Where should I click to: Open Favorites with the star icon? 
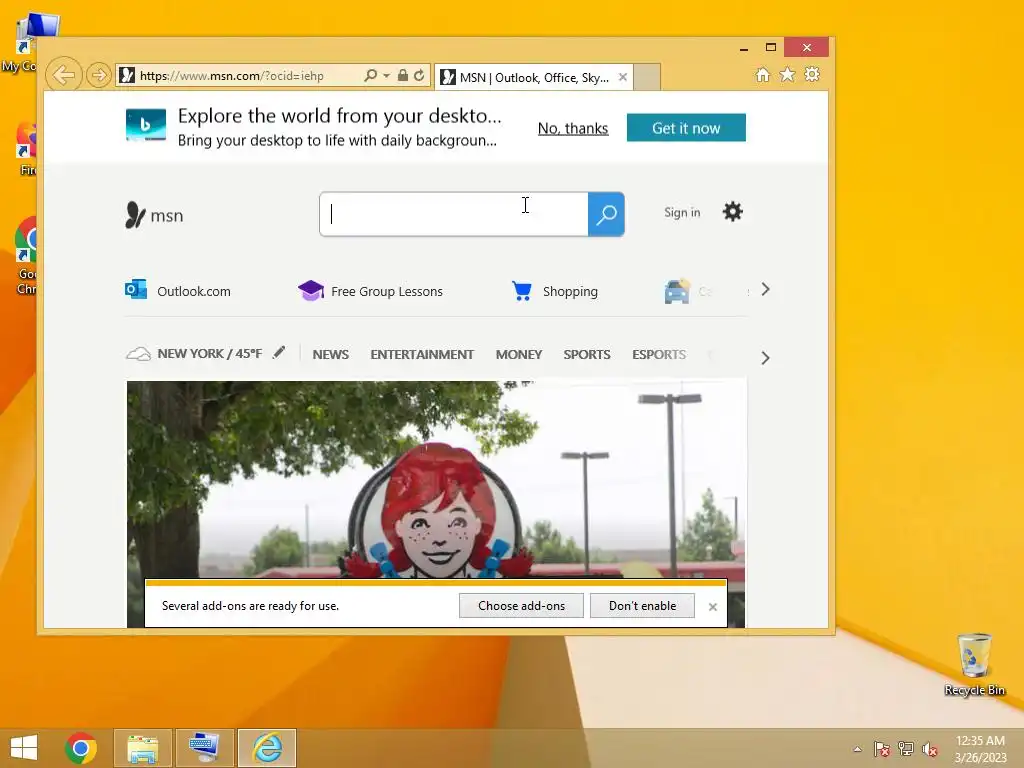(x=788, y=74)
